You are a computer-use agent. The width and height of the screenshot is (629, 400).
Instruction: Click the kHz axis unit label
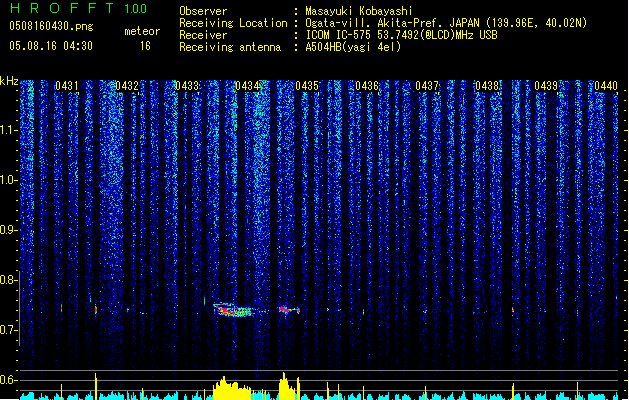(9, 81)
